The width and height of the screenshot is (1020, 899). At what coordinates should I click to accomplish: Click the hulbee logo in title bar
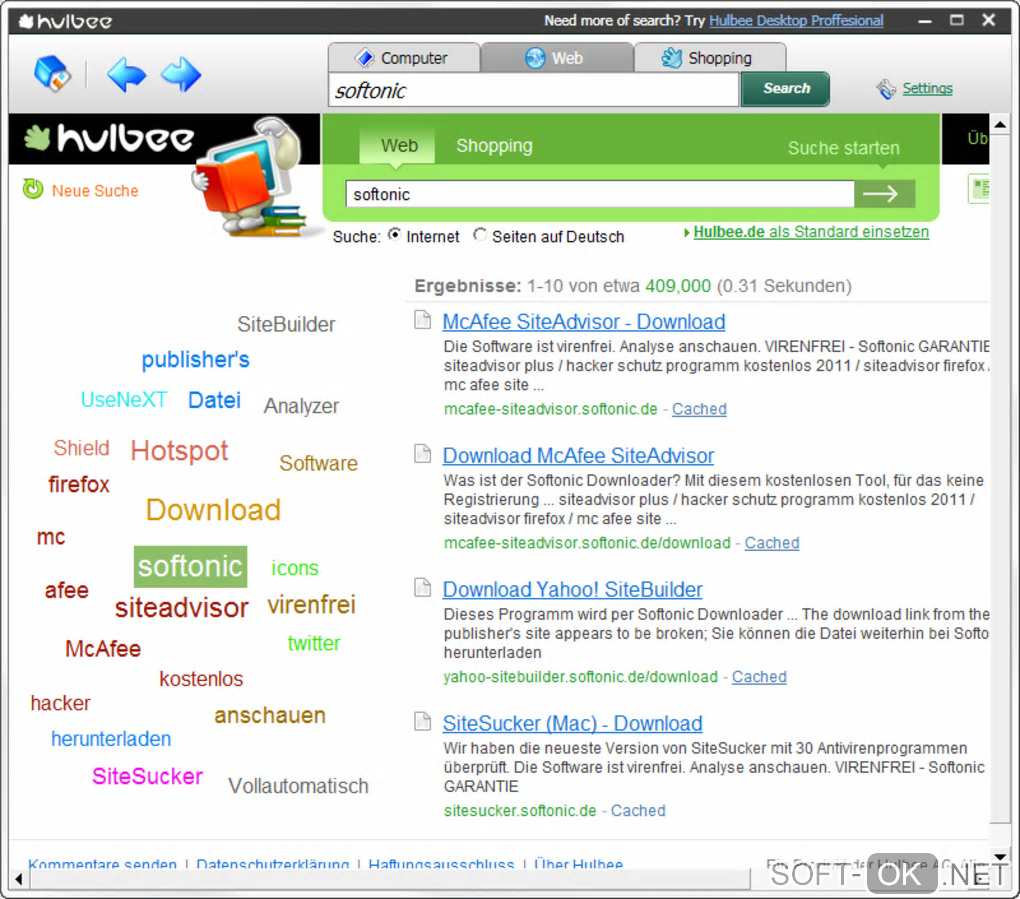(65, 21)
